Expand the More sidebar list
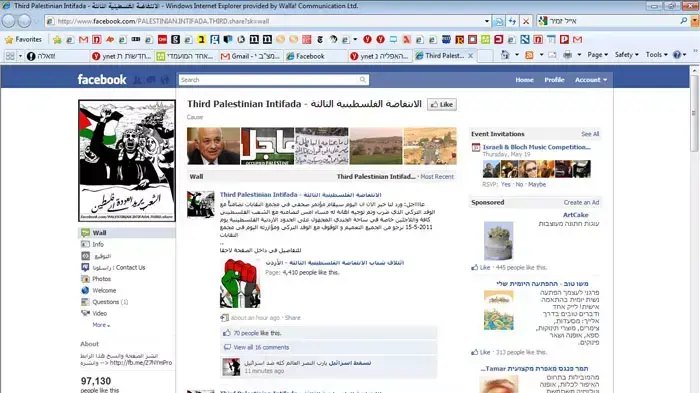 [100, 325]
